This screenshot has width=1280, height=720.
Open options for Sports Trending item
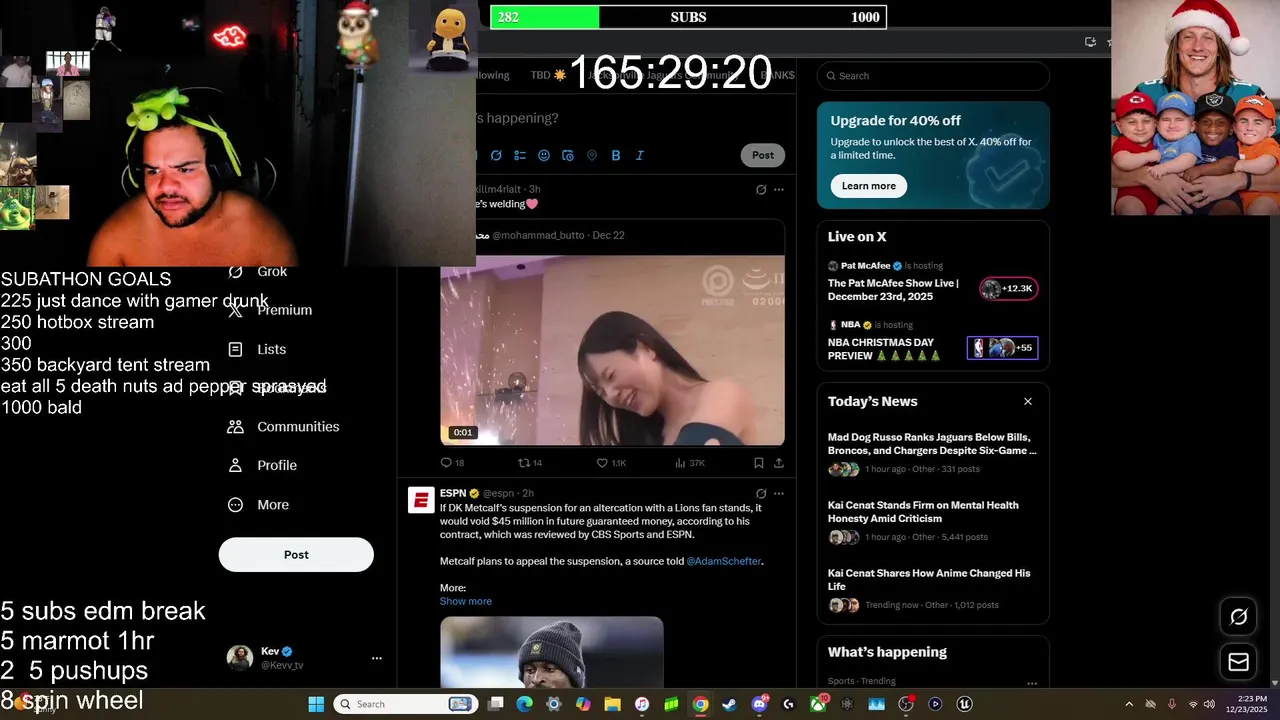pyautogui.click(x=1031, y=683)
